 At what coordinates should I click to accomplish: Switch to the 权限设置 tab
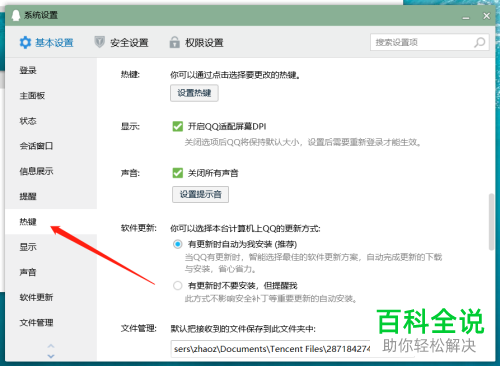click(196, 43)
